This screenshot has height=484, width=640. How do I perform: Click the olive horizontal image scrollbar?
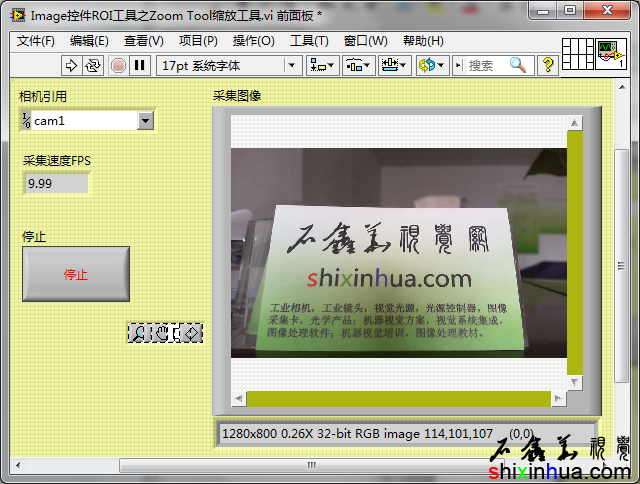pos(398,399)
